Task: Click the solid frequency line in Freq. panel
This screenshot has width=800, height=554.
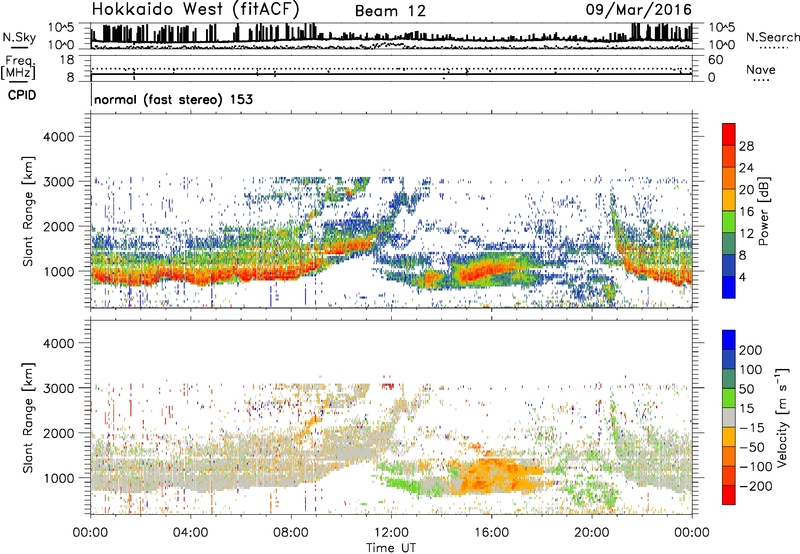Action: [391, 74]
